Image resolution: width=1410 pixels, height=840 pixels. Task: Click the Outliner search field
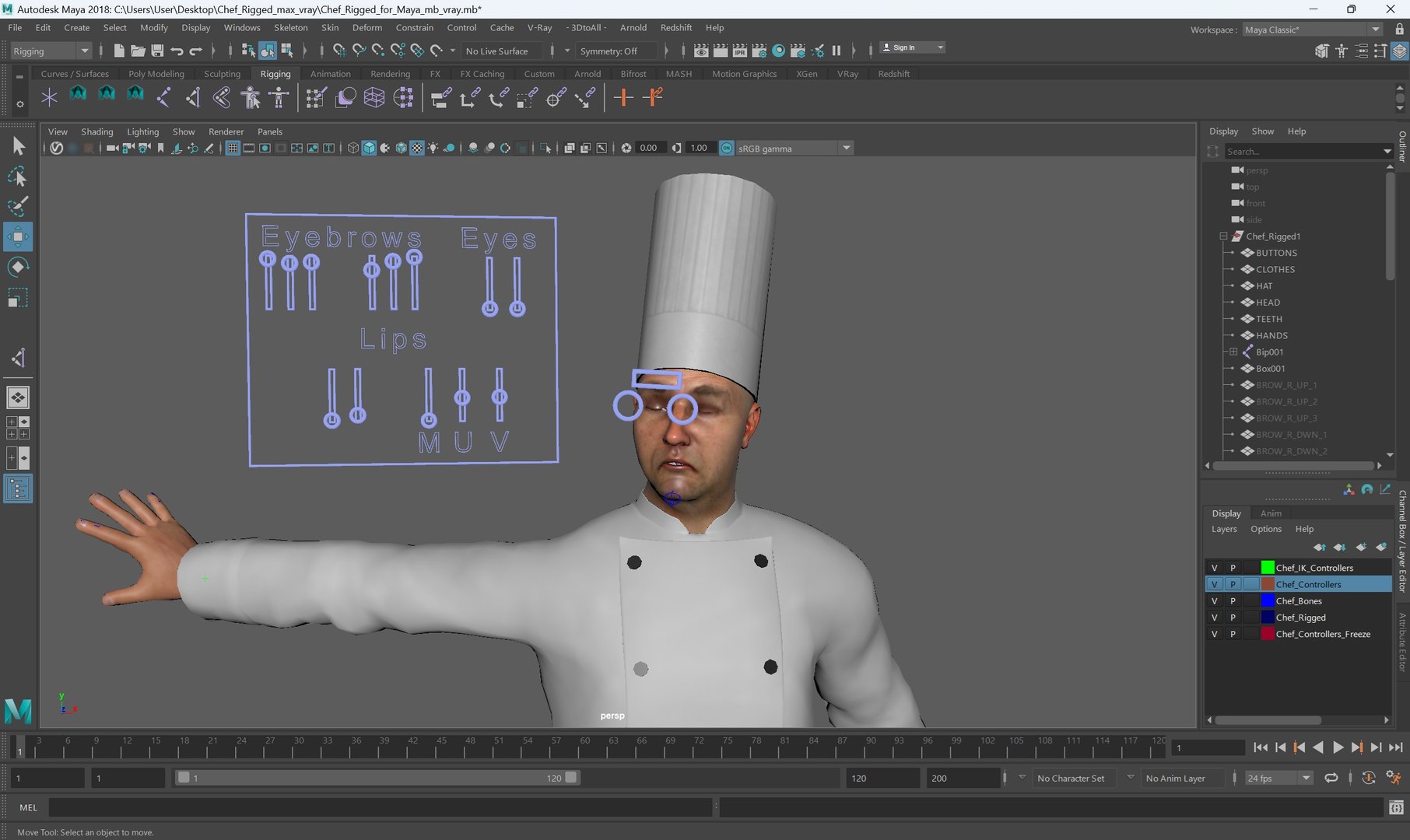(1303, 152)
